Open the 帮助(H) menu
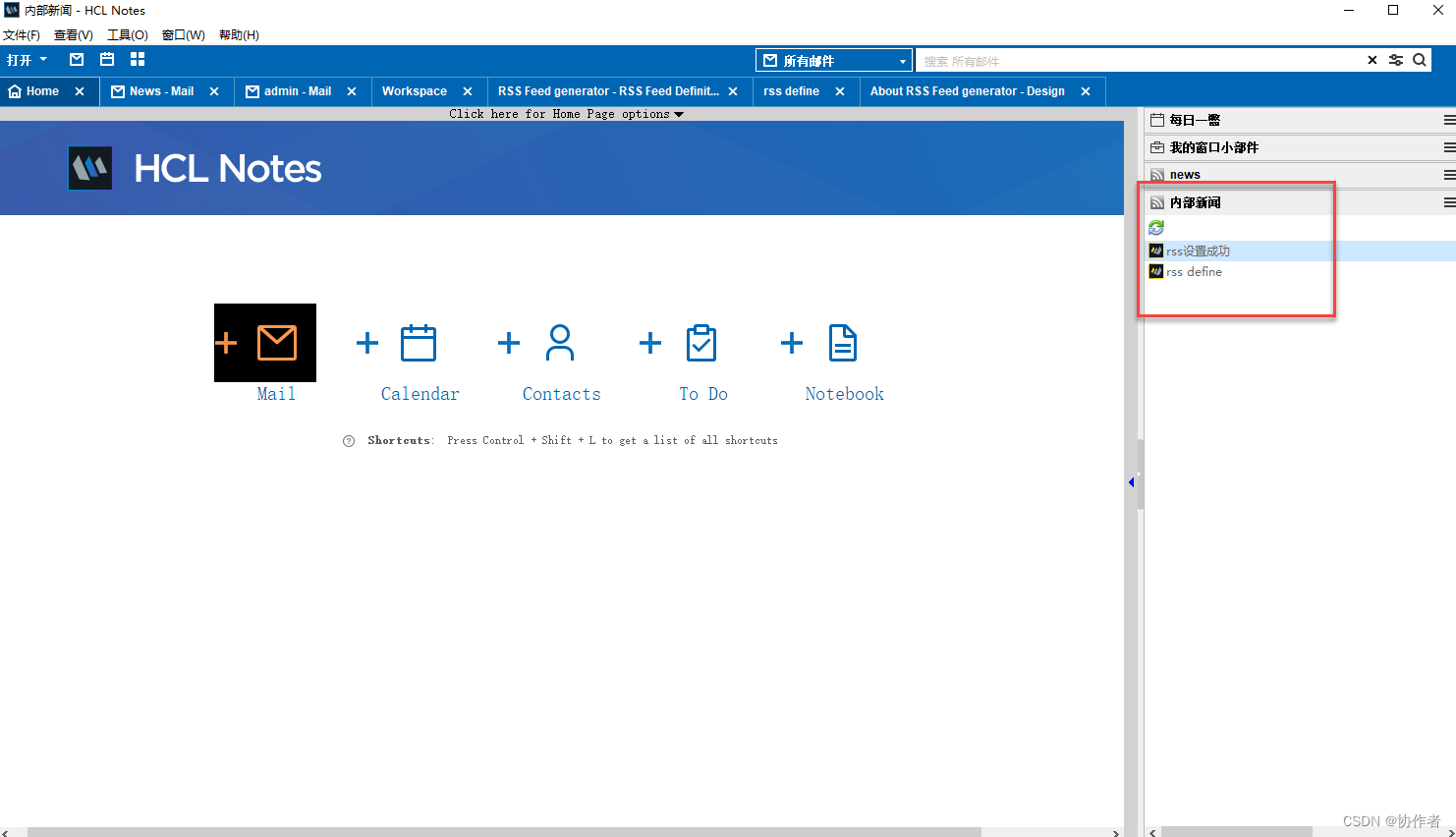The image size is (1456, 837). [239, 34]
